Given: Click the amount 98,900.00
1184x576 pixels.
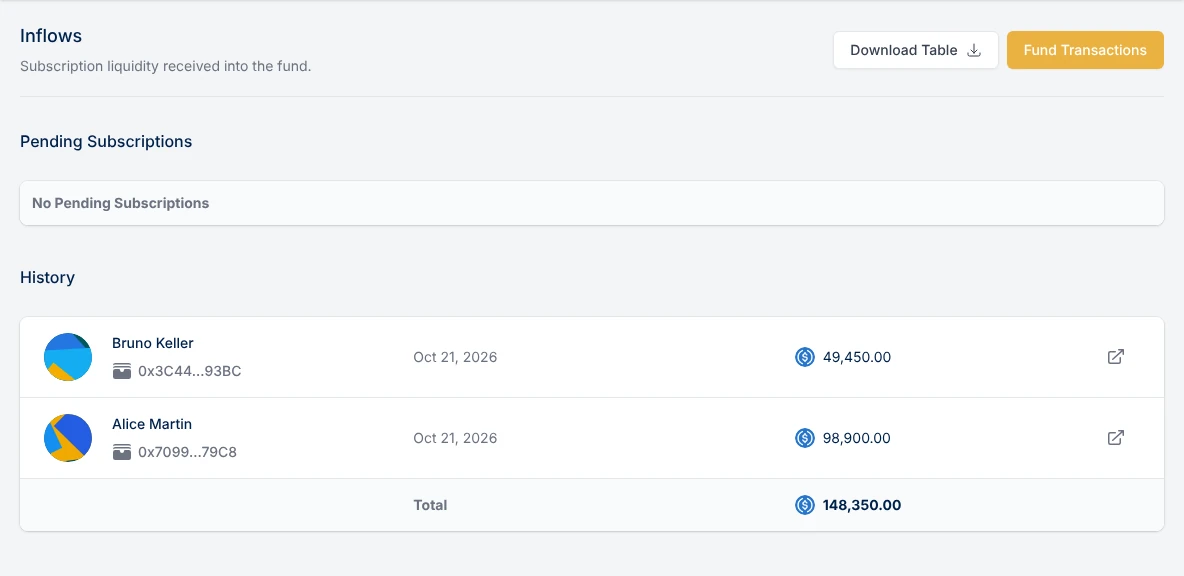Looking at the screenshot, I should [857, 438].
